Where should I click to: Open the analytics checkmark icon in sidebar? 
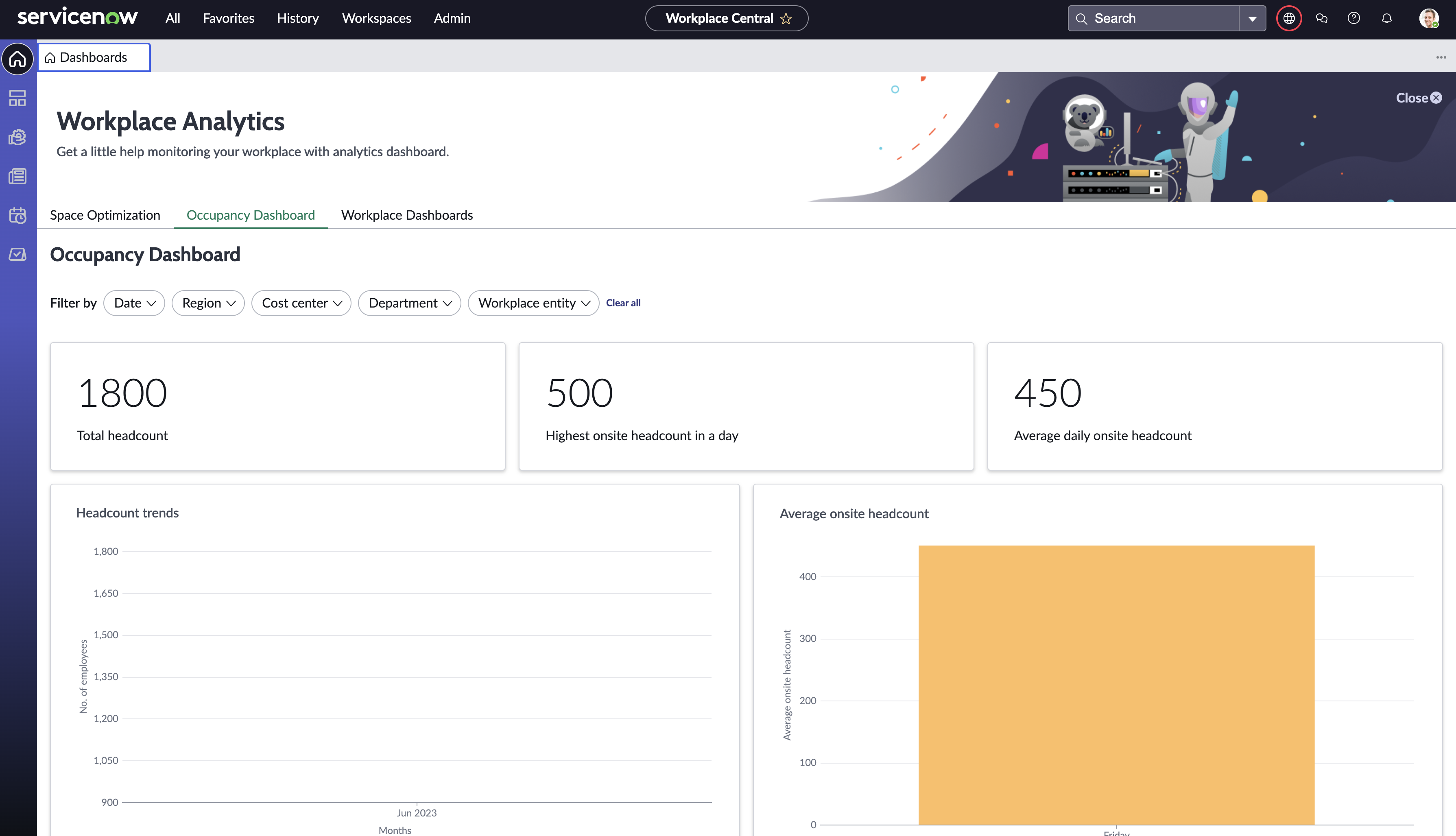tap(18, 254)
